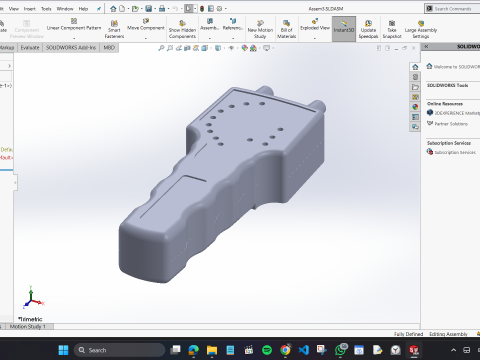480x360 pixels.
Task: Open SOLIDWORKS Resources home tab in task pane
Action: tap(415, 67)
